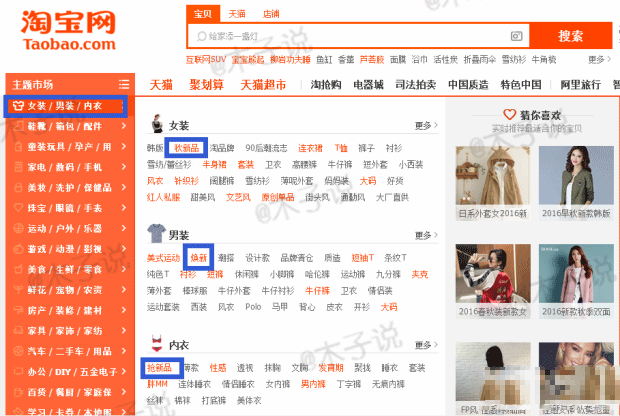Click the 秋新品 link under 女装

point(186,148)
